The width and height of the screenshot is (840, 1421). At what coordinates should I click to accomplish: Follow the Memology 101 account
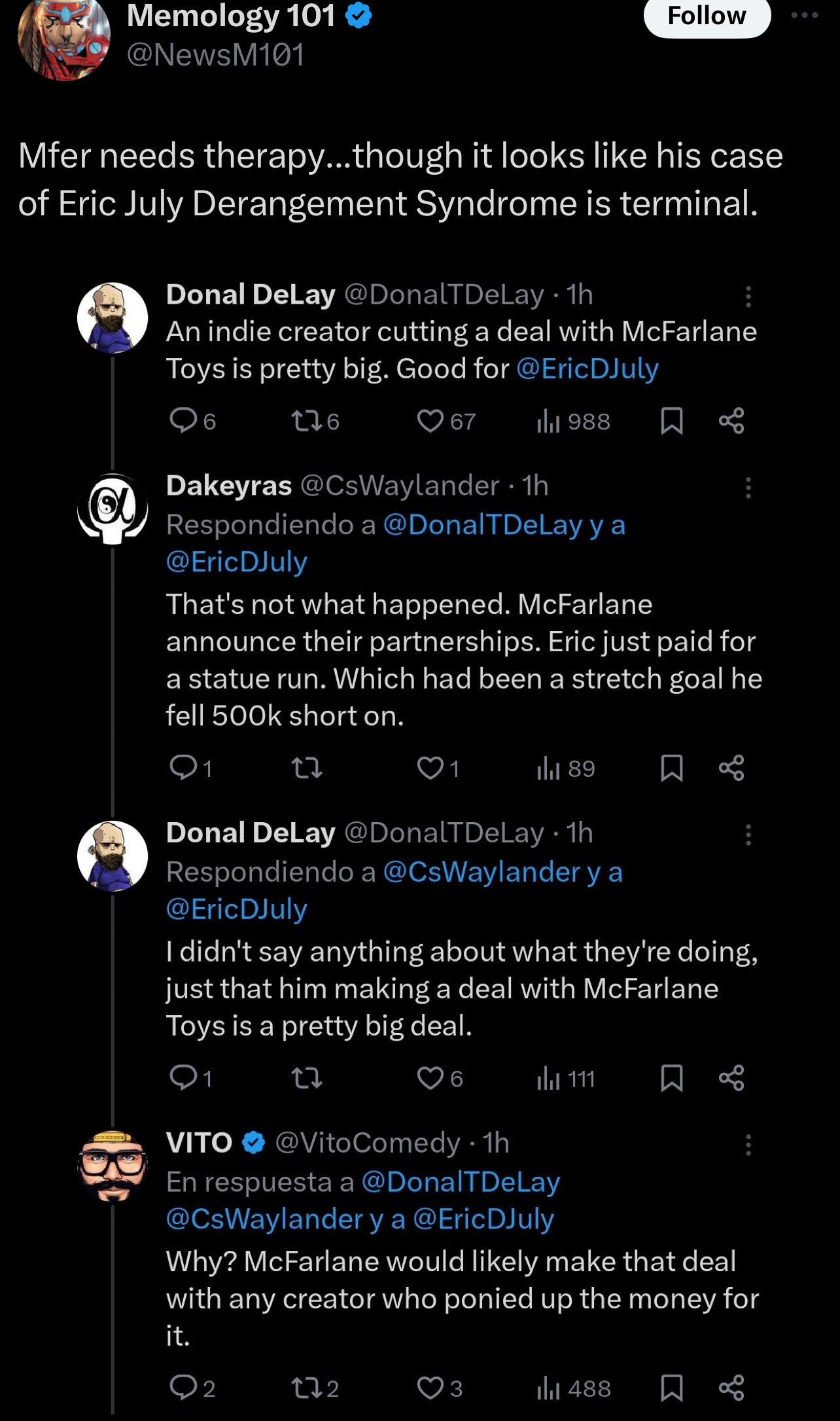(x=707, y=16)
